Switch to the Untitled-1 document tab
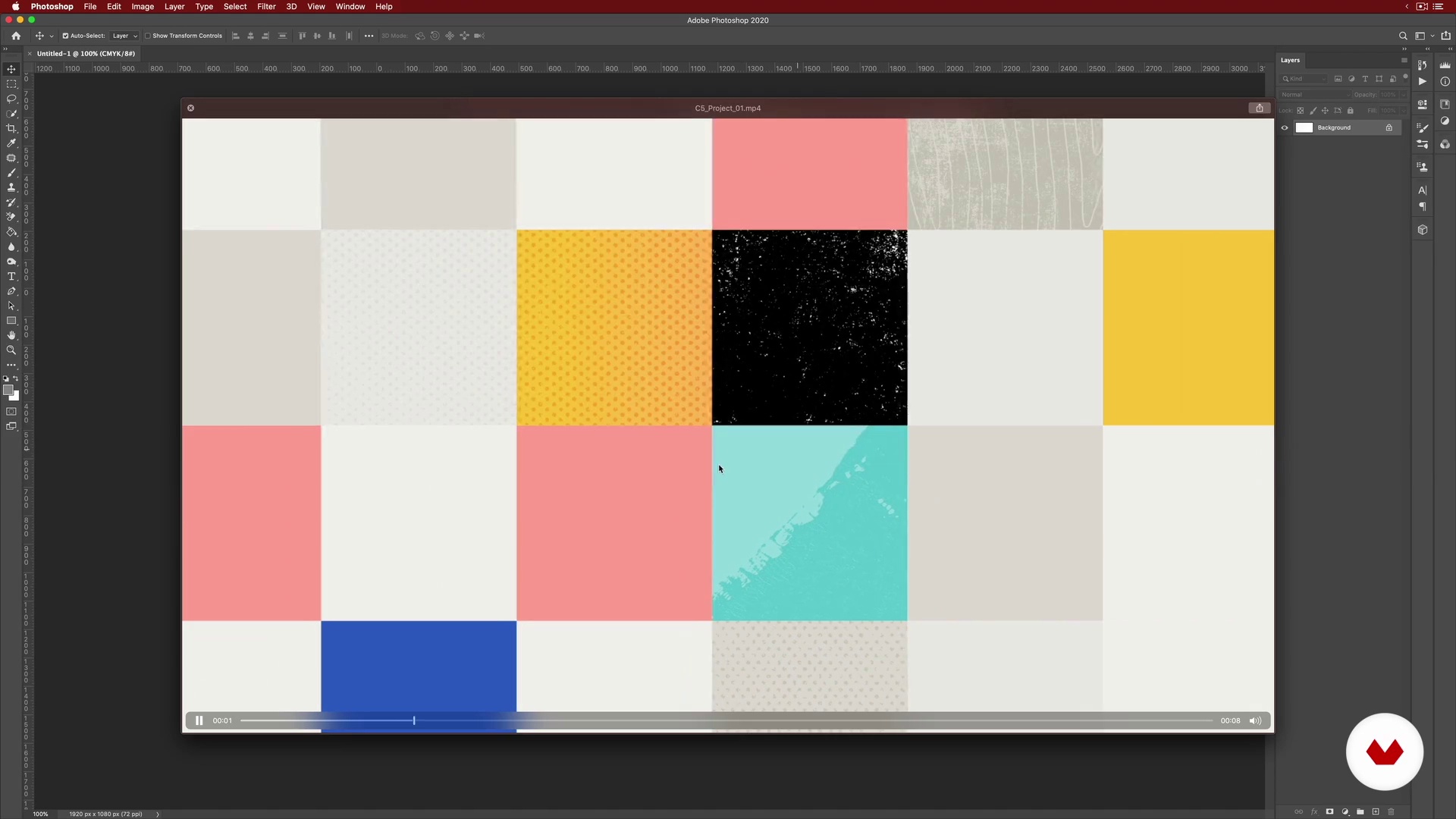The width and height of the screenshot is (1456, 819). 86,54
